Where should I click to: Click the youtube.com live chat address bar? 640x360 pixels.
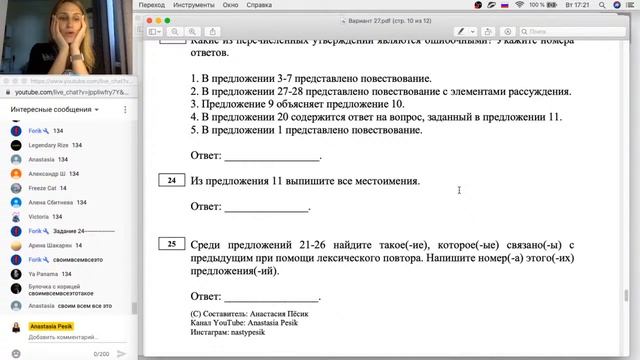71,92
